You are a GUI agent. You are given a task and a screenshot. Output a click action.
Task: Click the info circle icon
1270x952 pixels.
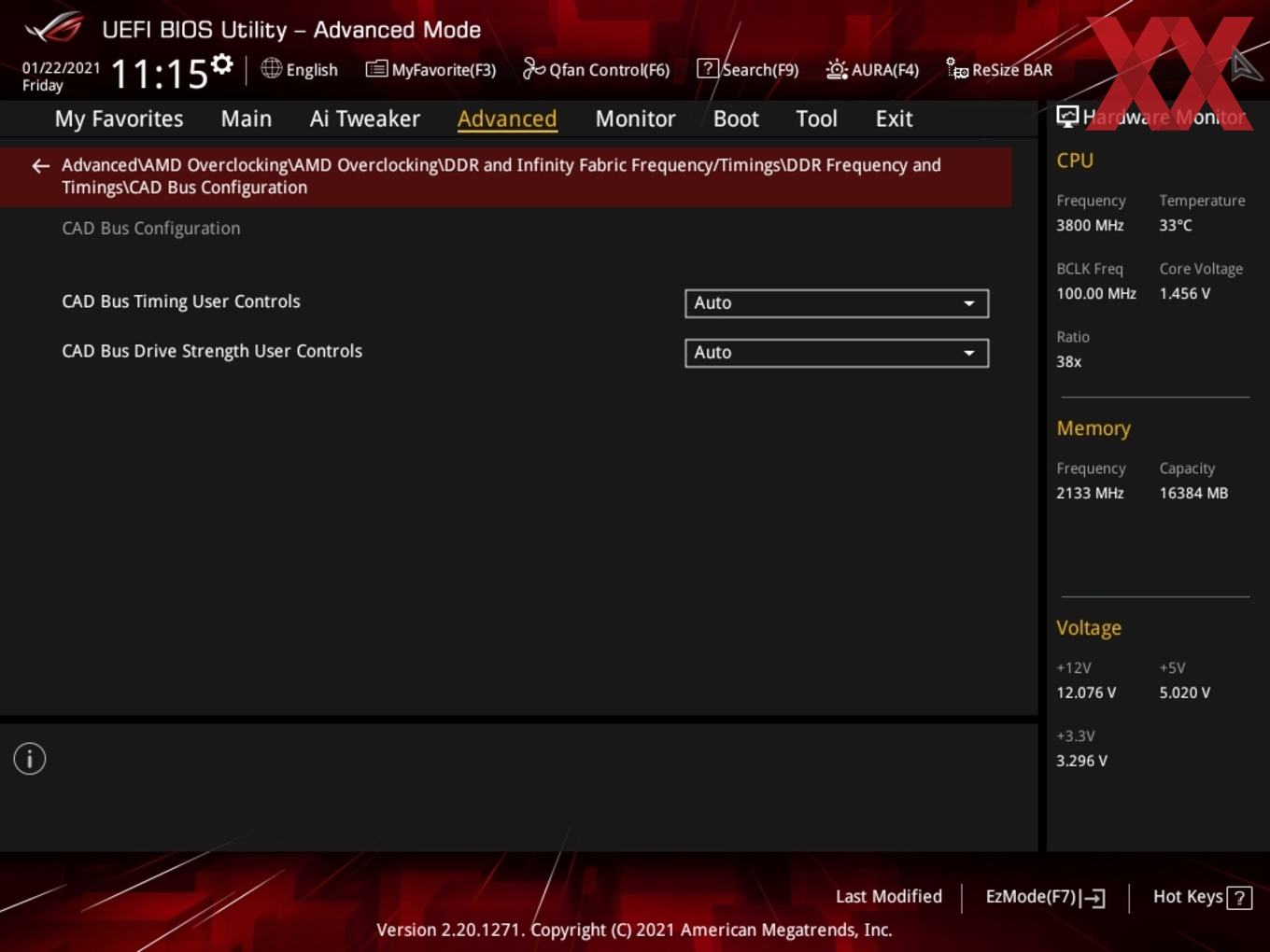(30, 759)
